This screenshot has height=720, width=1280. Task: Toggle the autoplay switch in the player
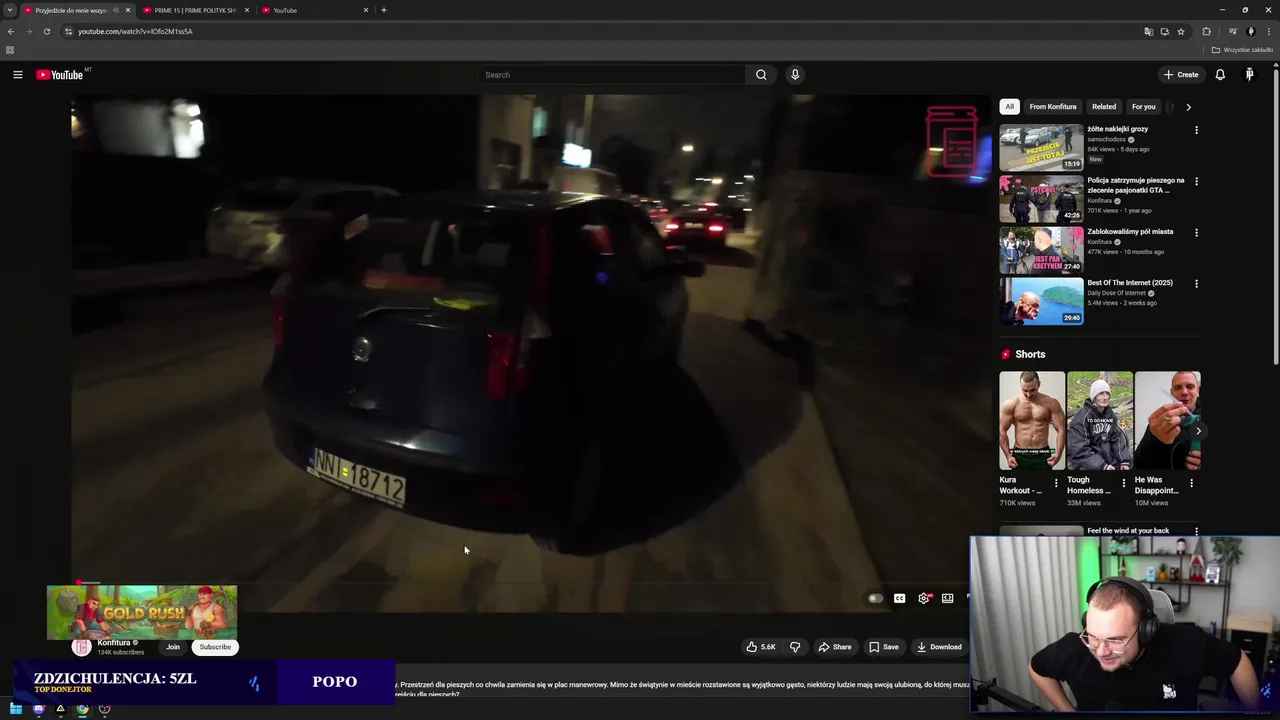pyautogui.click(x=875, y=598)
